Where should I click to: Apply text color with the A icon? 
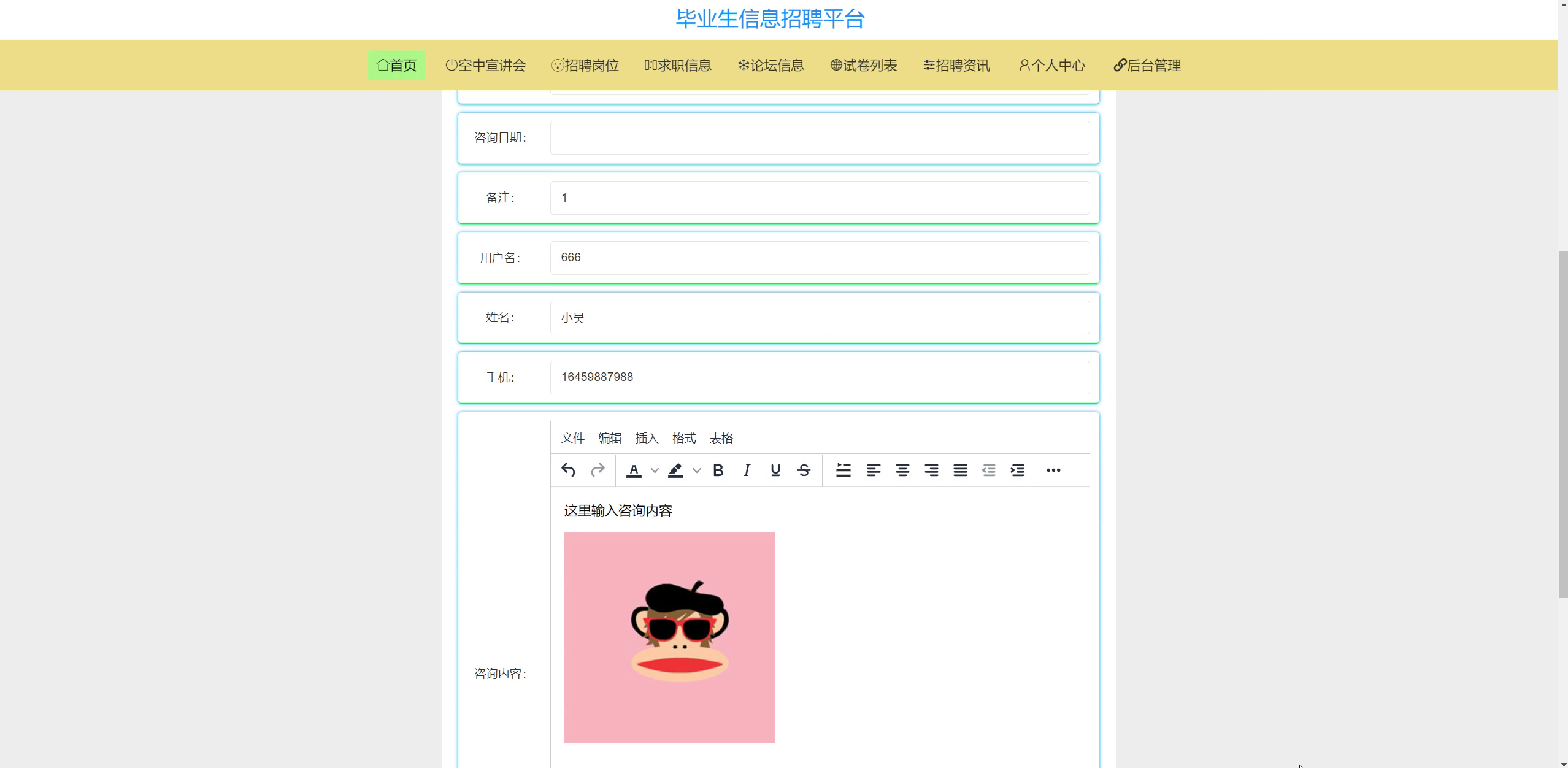(x=634, y=470)
